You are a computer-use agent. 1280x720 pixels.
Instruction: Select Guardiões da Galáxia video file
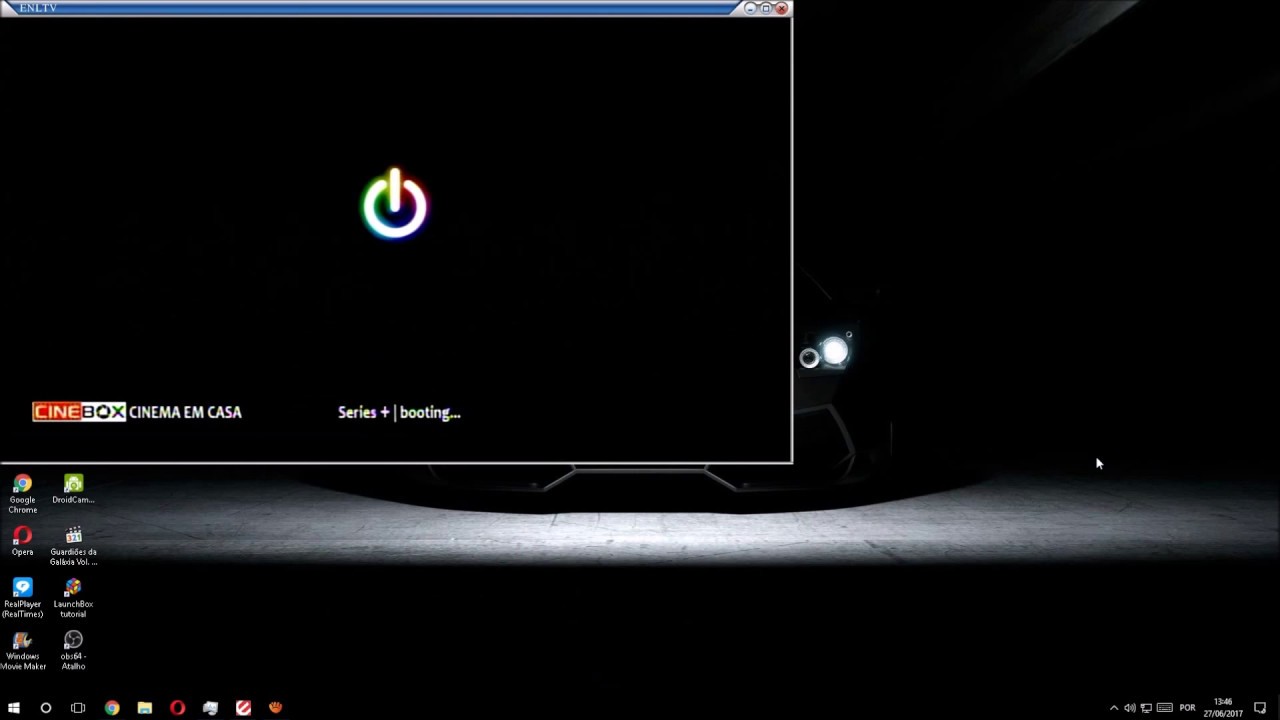(73, 546)
